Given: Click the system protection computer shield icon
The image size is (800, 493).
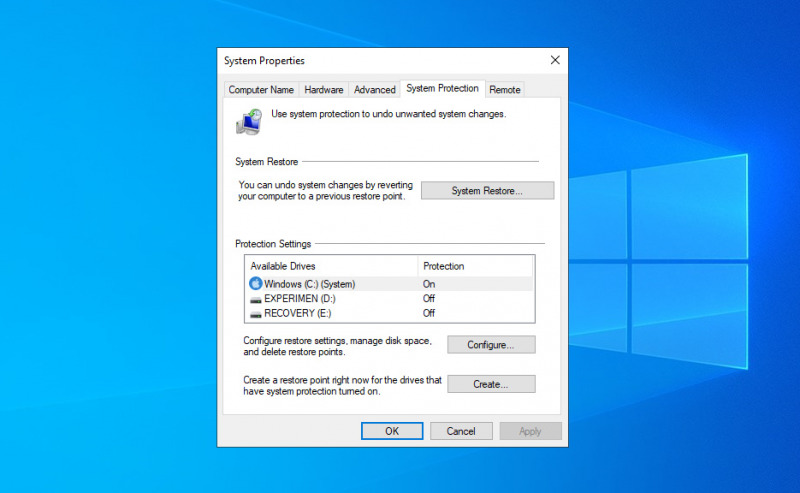Looking at the screenshot, I should click(x=249, y=121).
